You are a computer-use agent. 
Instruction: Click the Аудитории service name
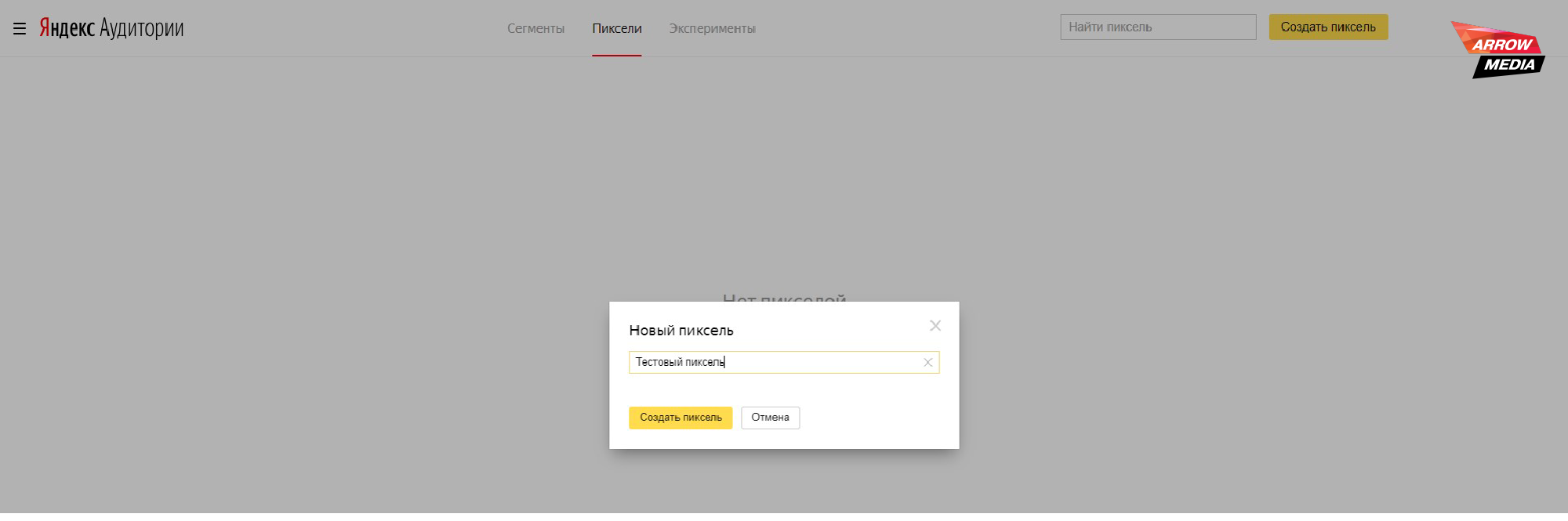(x=141, y=28)
